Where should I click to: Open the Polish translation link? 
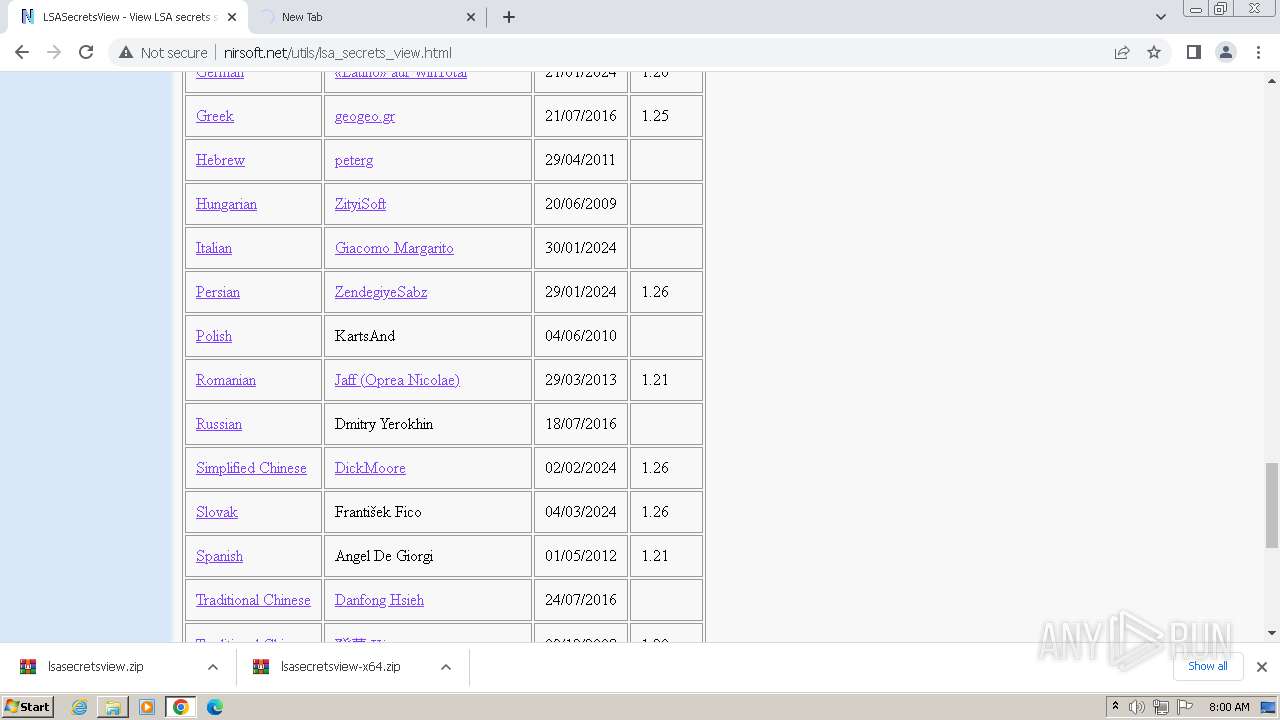pos(214,336)
